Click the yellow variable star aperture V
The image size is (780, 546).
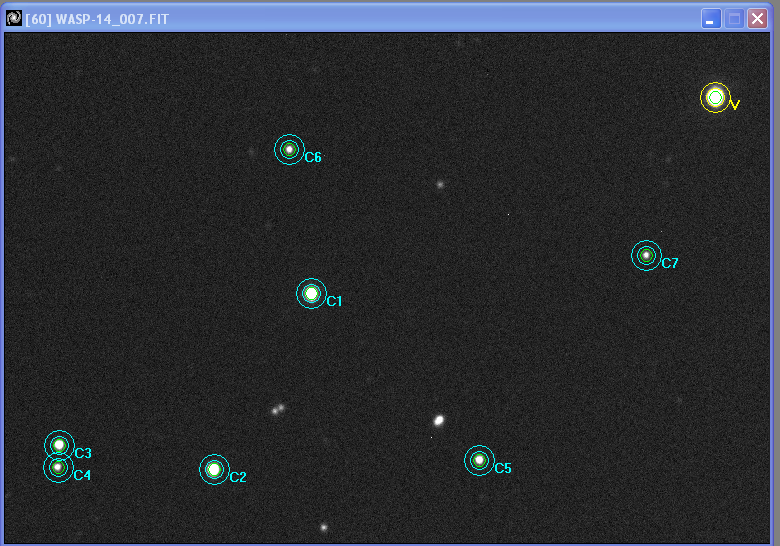click(715, 97)
